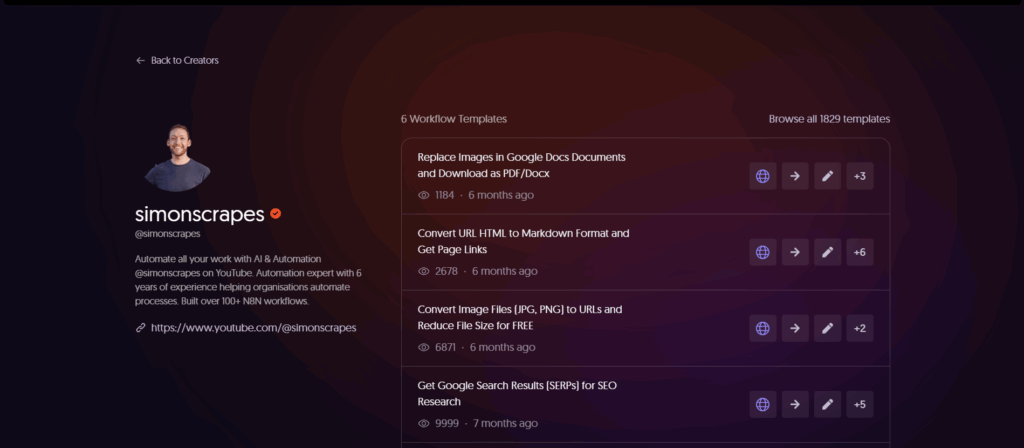Expand +3 more nodes on Replace Images

[x=859, y=176]
